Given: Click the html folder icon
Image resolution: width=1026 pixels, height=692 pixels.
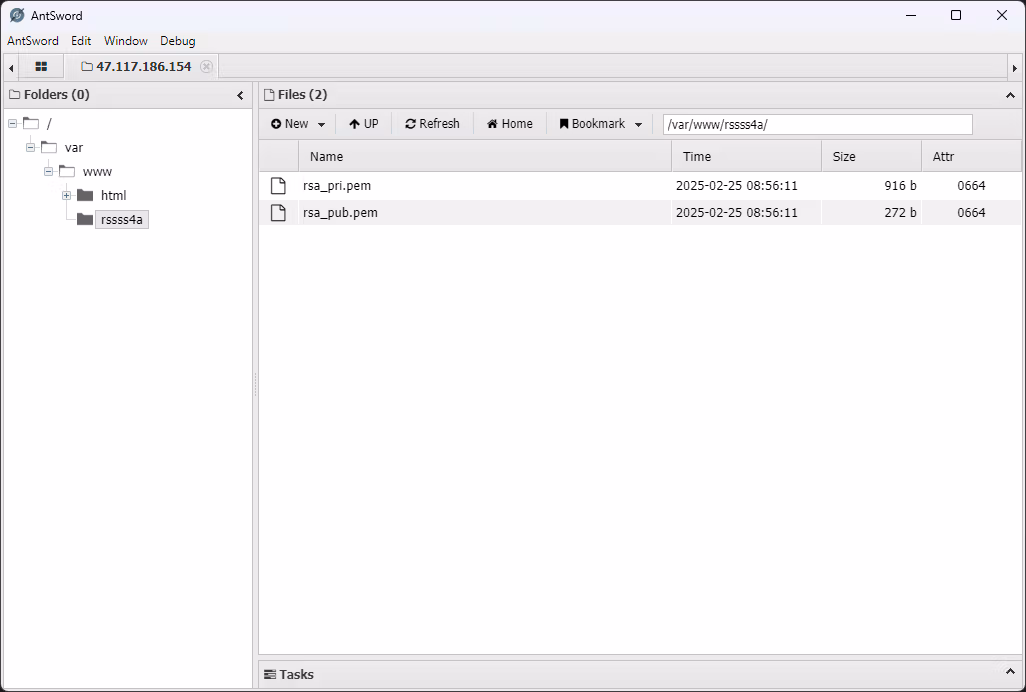Looking at the screenshot, I should tap(85, 195).
